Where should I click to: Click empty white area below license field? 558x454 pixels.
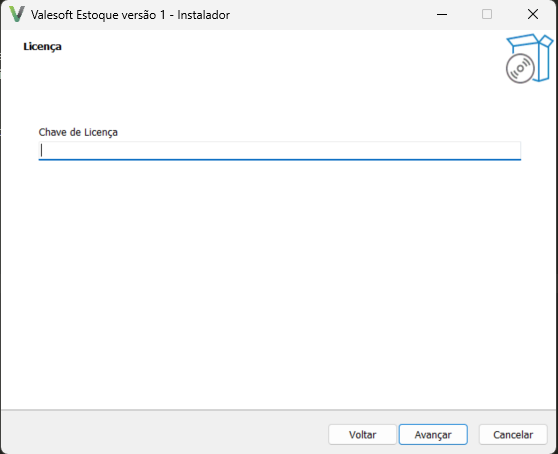click(279, 285)
